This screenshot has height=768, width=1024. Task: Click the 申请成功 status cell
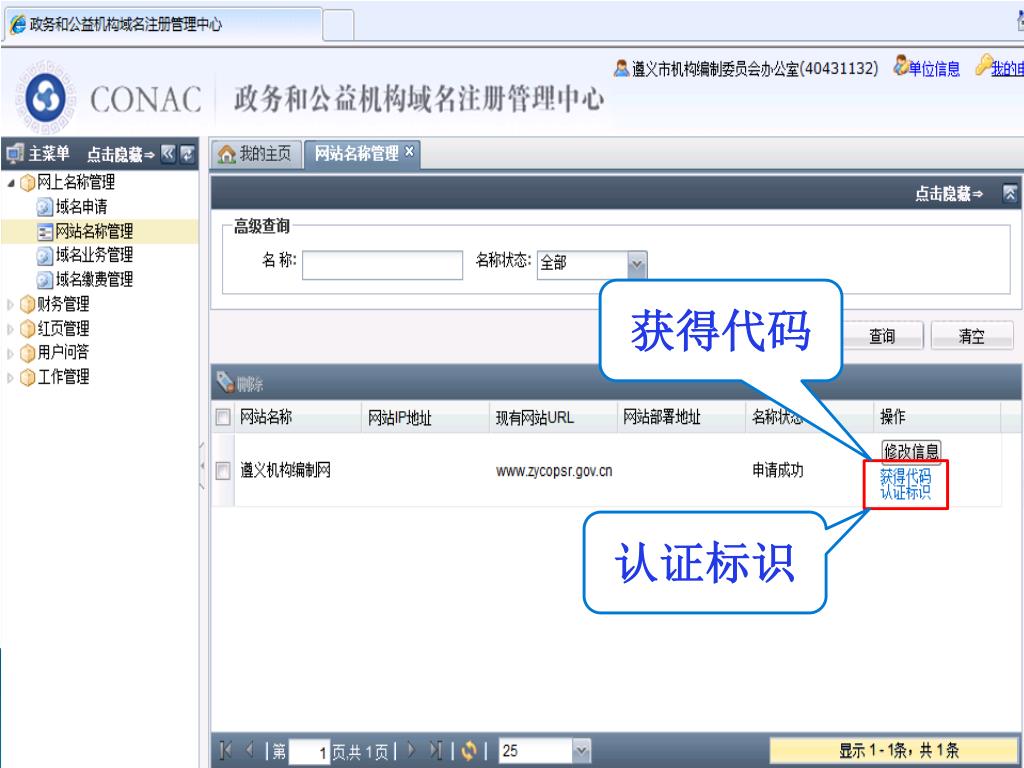(777, 470)
